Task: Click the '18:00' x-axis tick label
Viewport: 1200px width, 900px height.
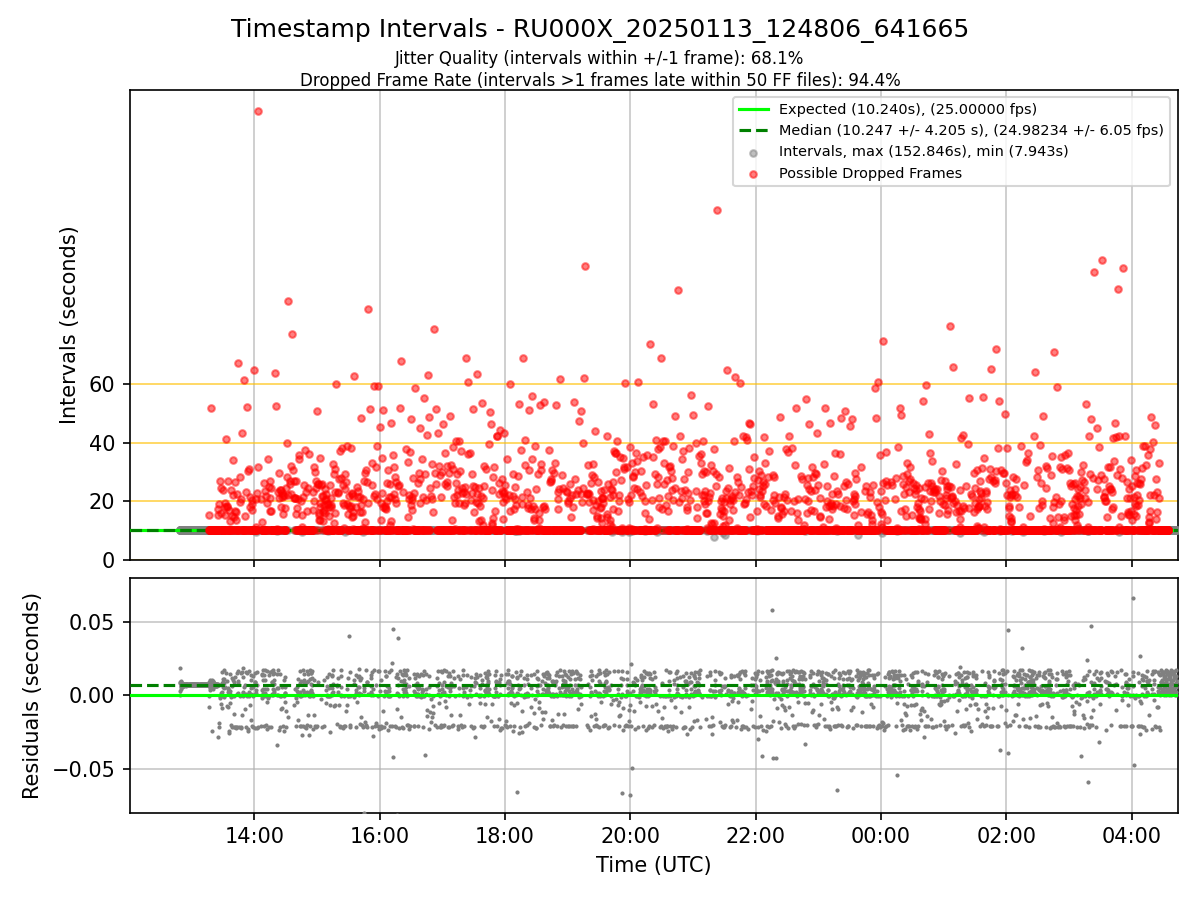Action: pyautogui.click(x=505, y=834)
